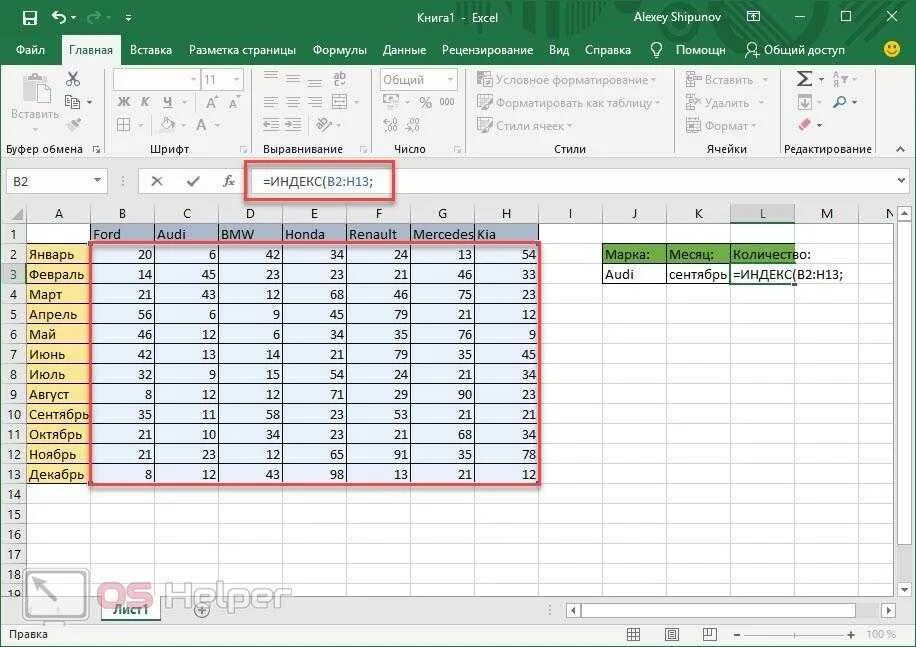The width and height of the screenshot is (916, 647).
Task: Switch to Page Layout view icon
Action: click(x=672, y=634)
